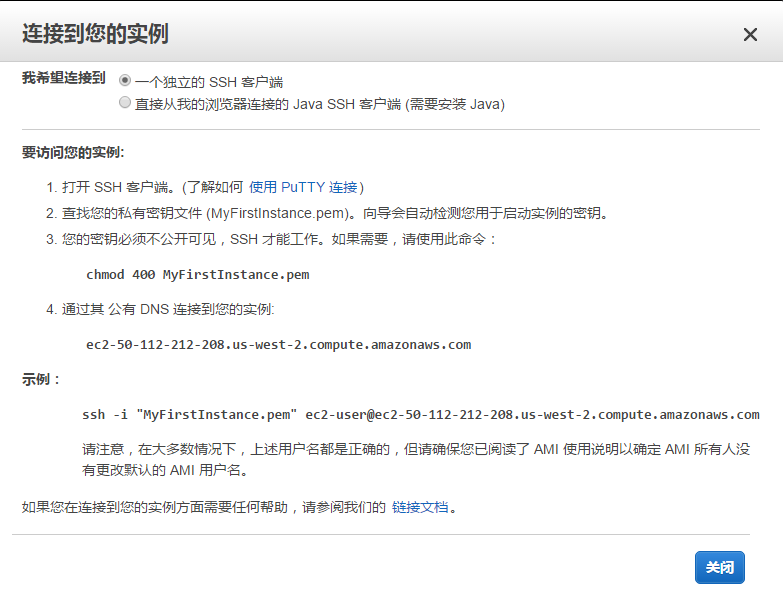783x603 pixels.
Task: Click the blue 关闭 button
Action: coord(720,567)
